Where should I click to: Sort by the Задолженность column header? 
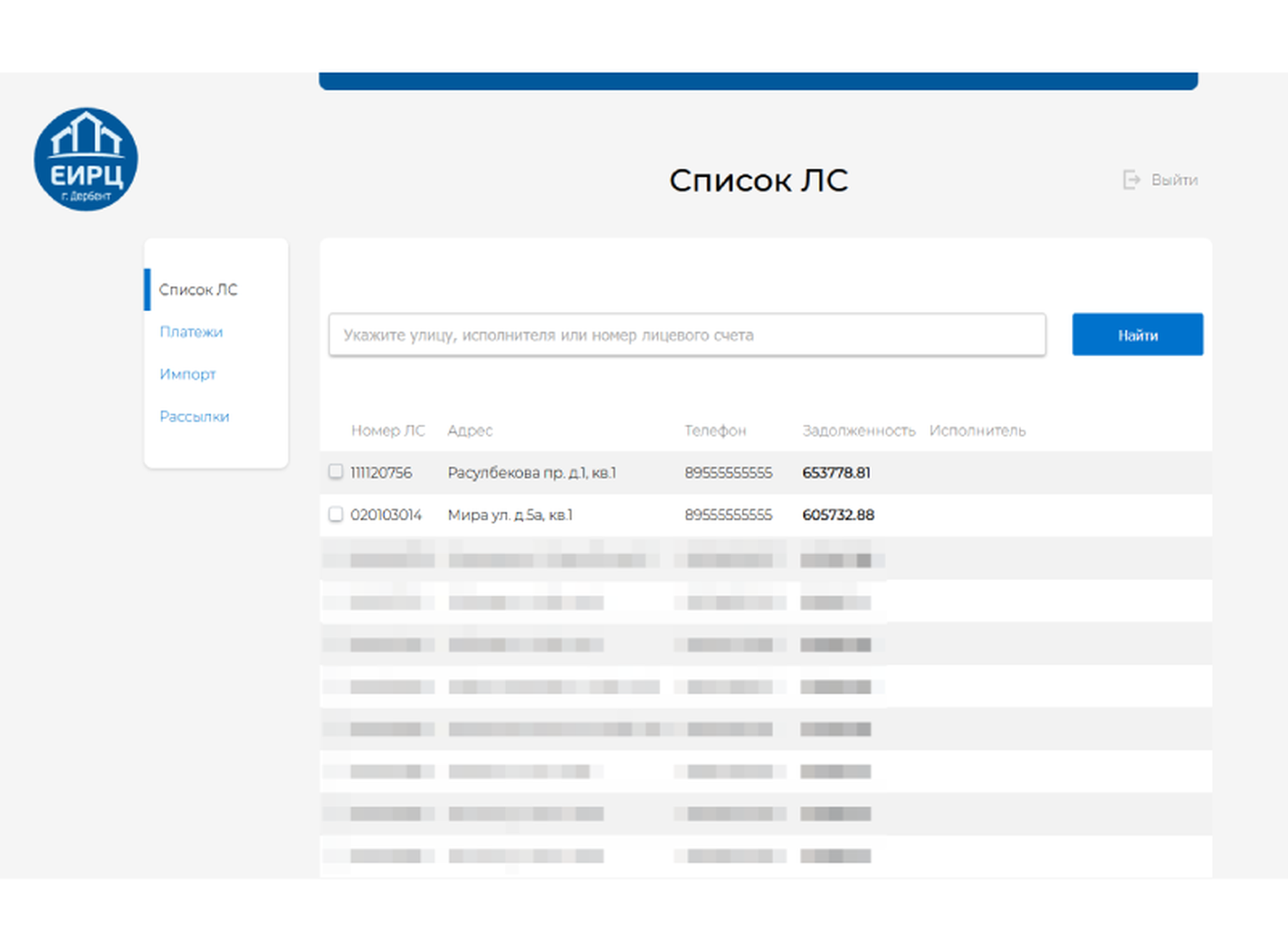859,431
